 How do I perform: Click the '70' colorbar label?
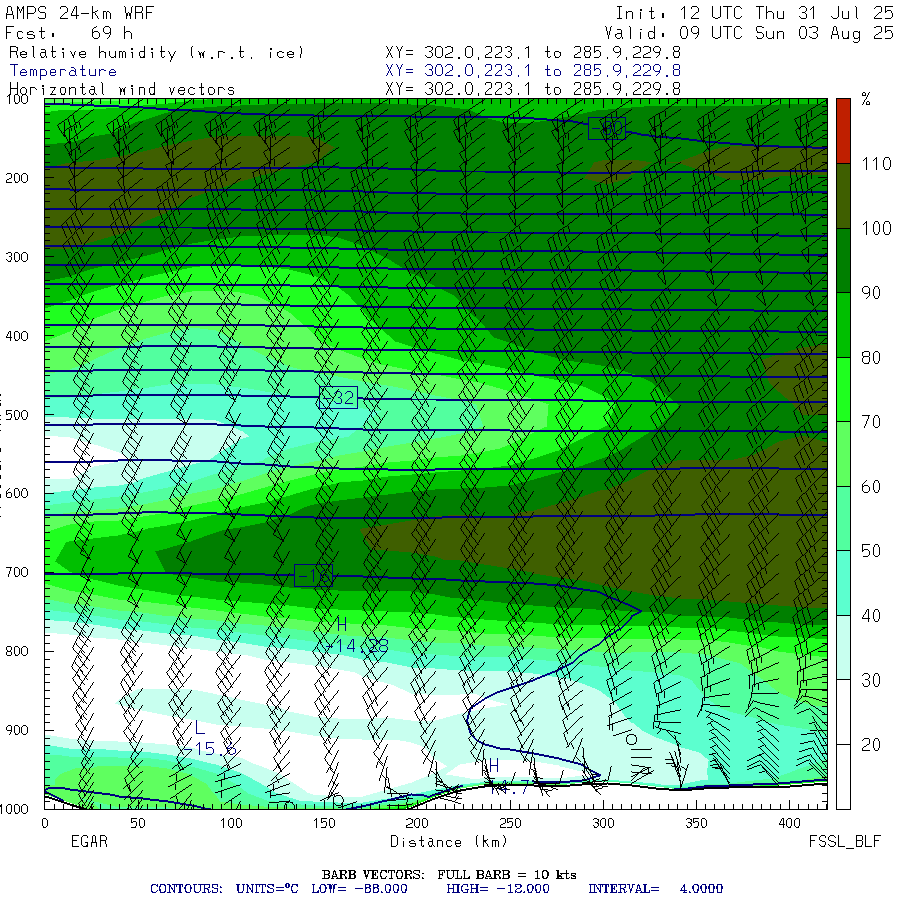click(871, 422)
